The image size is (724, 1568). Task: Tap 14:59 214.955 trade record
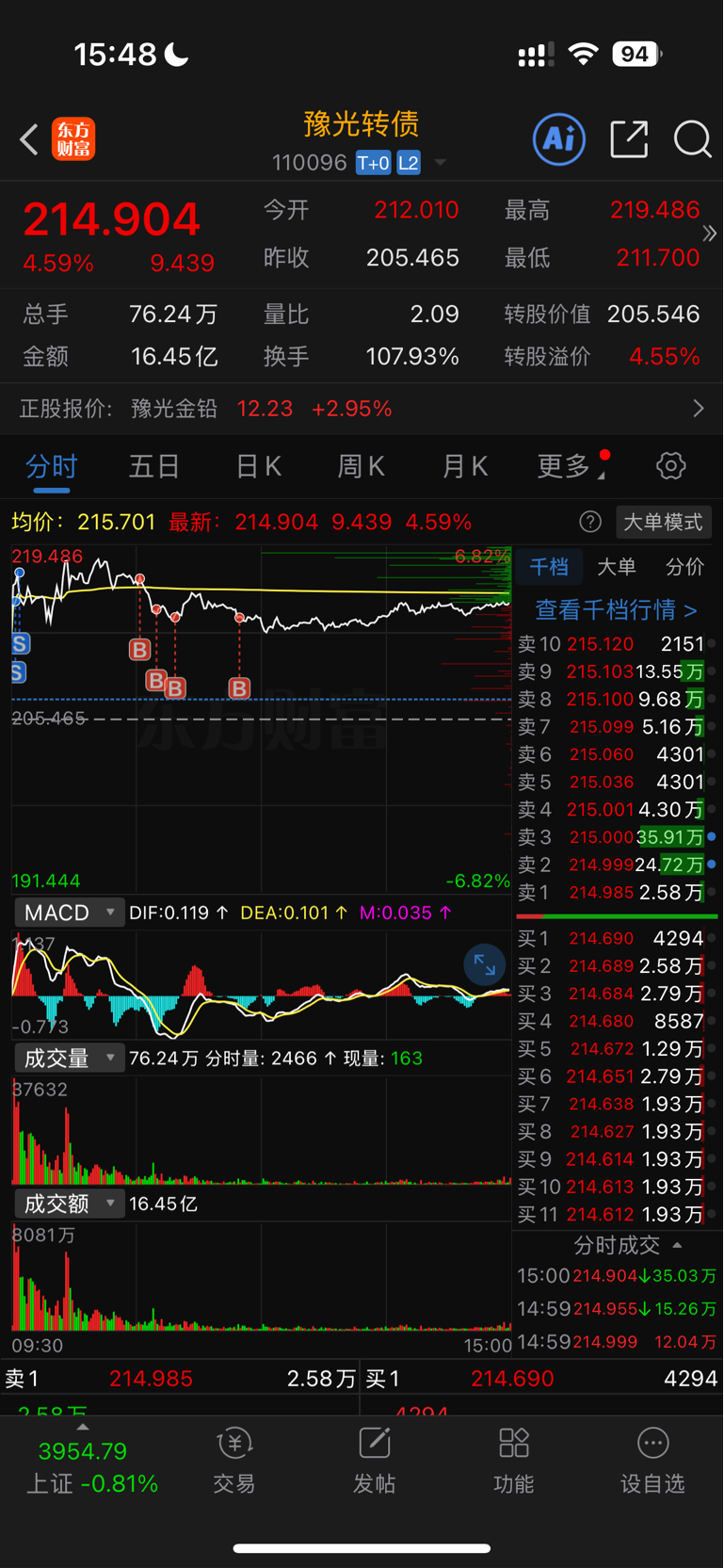click(617, 1309)
